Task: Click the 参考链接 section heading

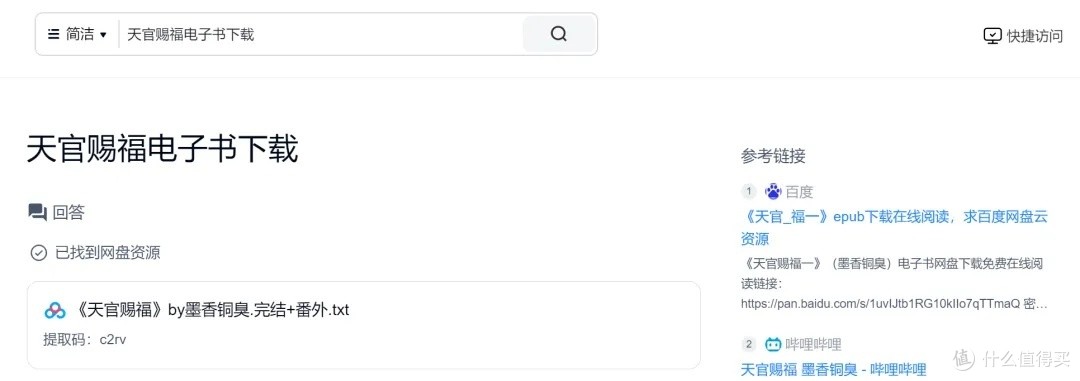Action: [x=773, y=156]
